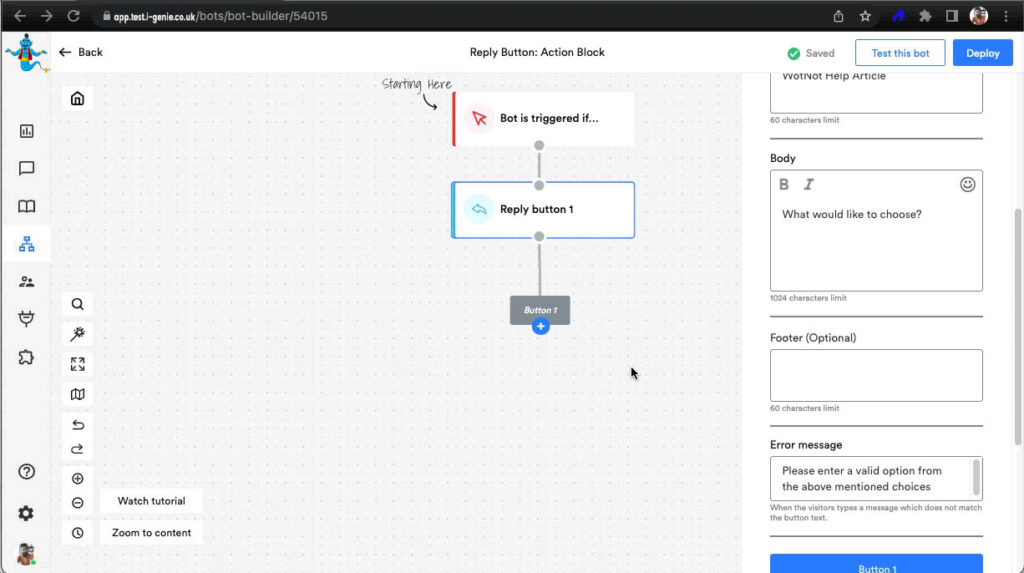Open the chat conversations sidebar item
Screen dimensions: 1024x573
click(x=27, y=169)
